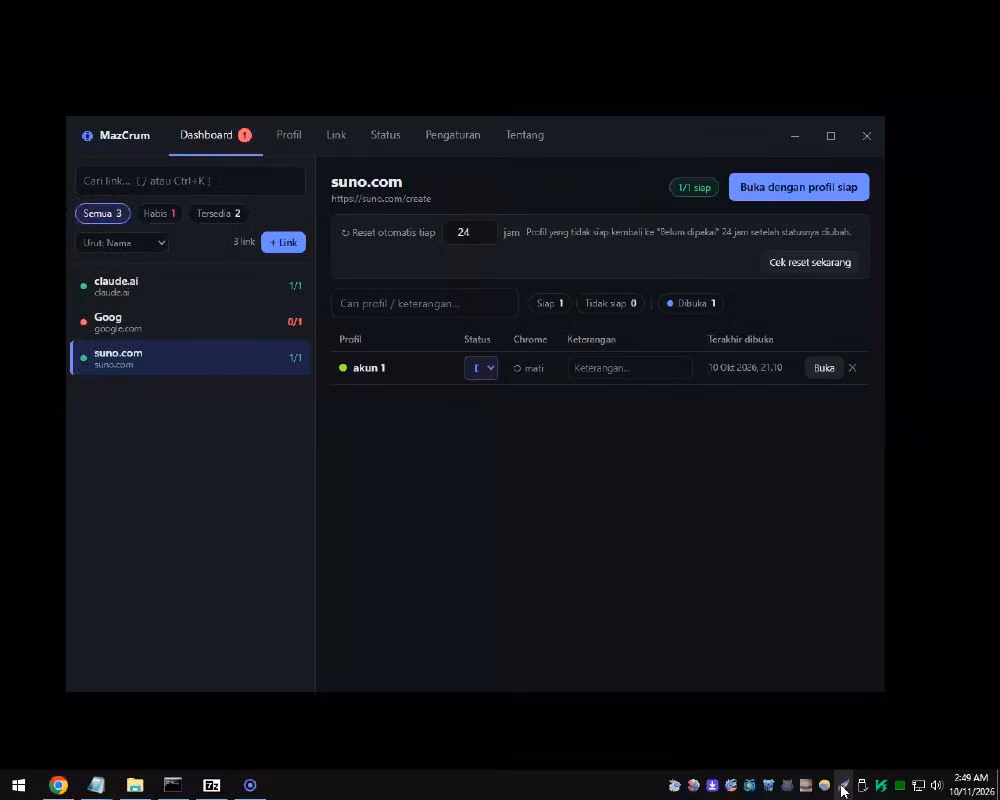Image resolution: width=1000 pixels, height=800 pixels.
Task: Click Buka dengan profil siap button
Action: [x=798, y=188]
